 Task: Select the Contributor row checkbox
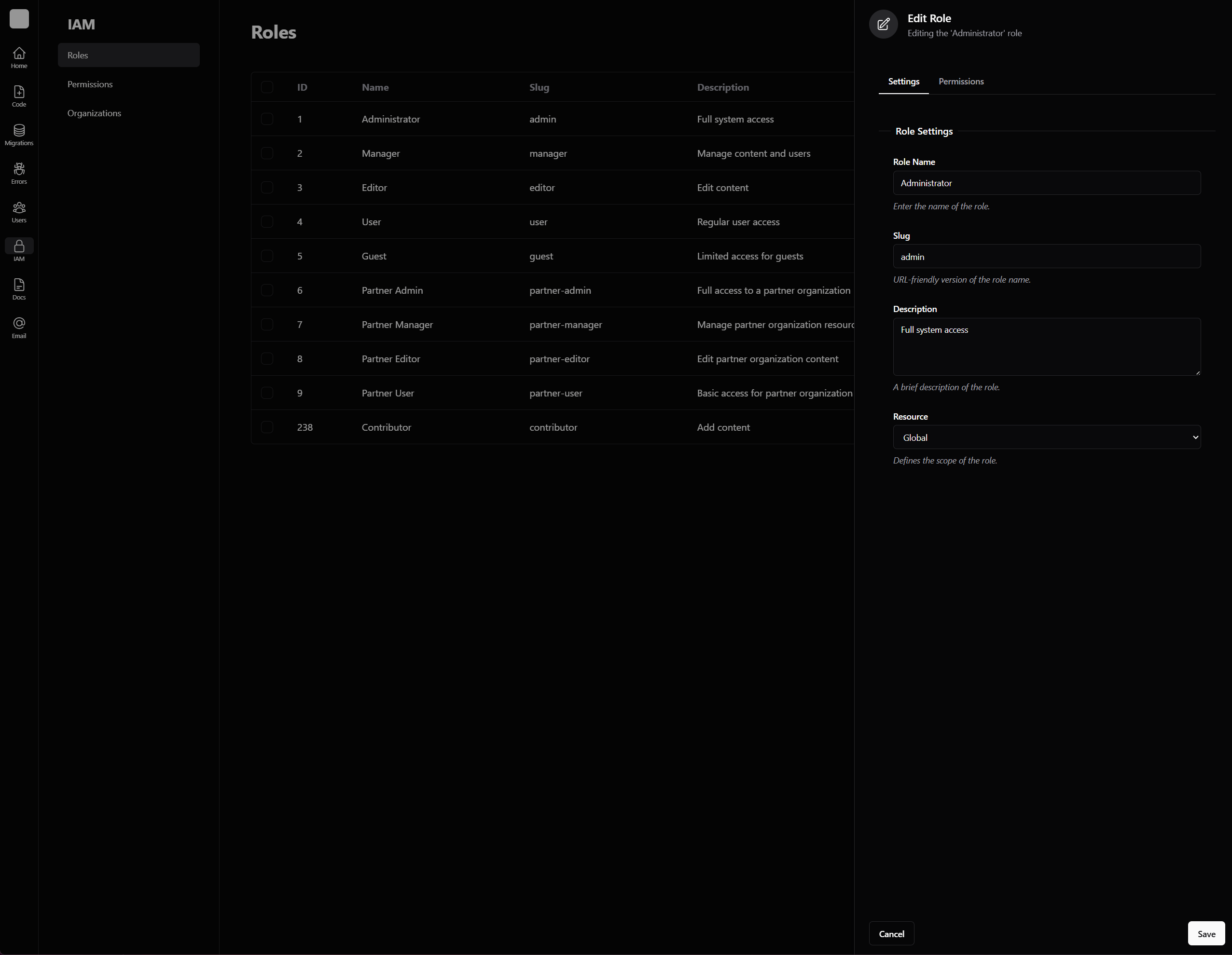[267, 427]
